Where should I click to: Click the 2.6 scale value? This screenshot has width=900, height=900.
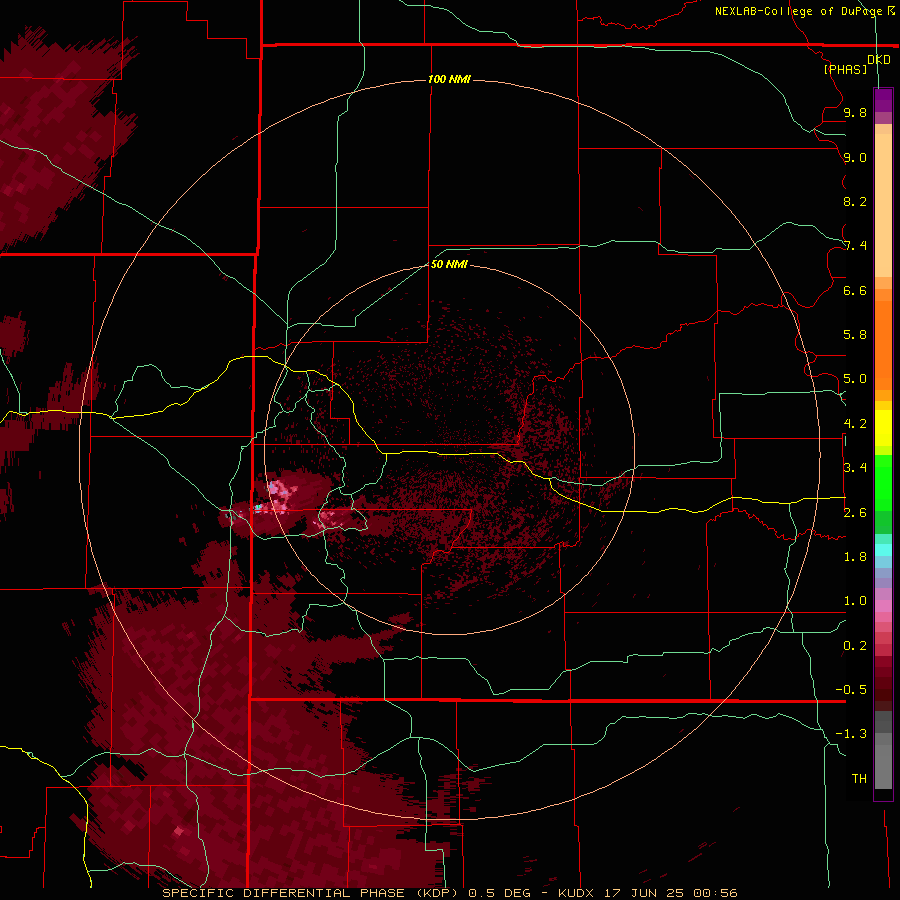tap(855, 512)
